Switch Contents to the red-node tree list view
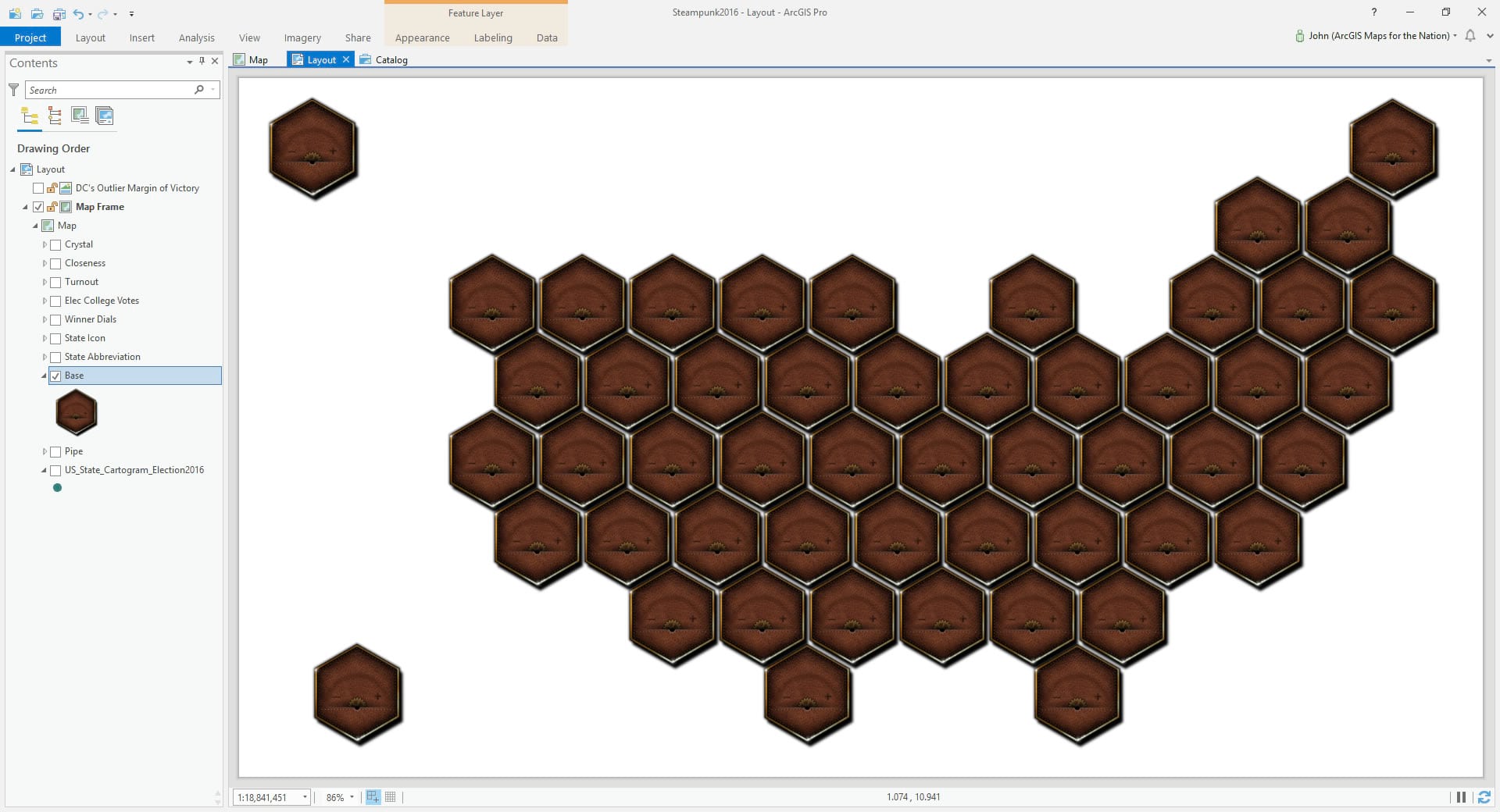This screenshot has height=812, width=1500. (x=55, y=116)
